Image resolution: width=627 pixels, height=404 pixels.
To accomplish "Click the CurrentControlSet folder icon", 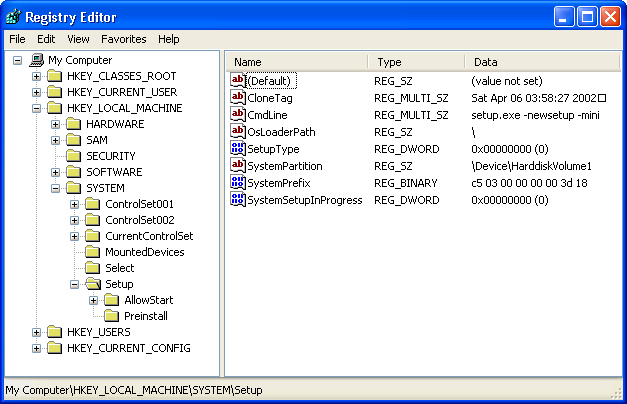I will 93,236.
